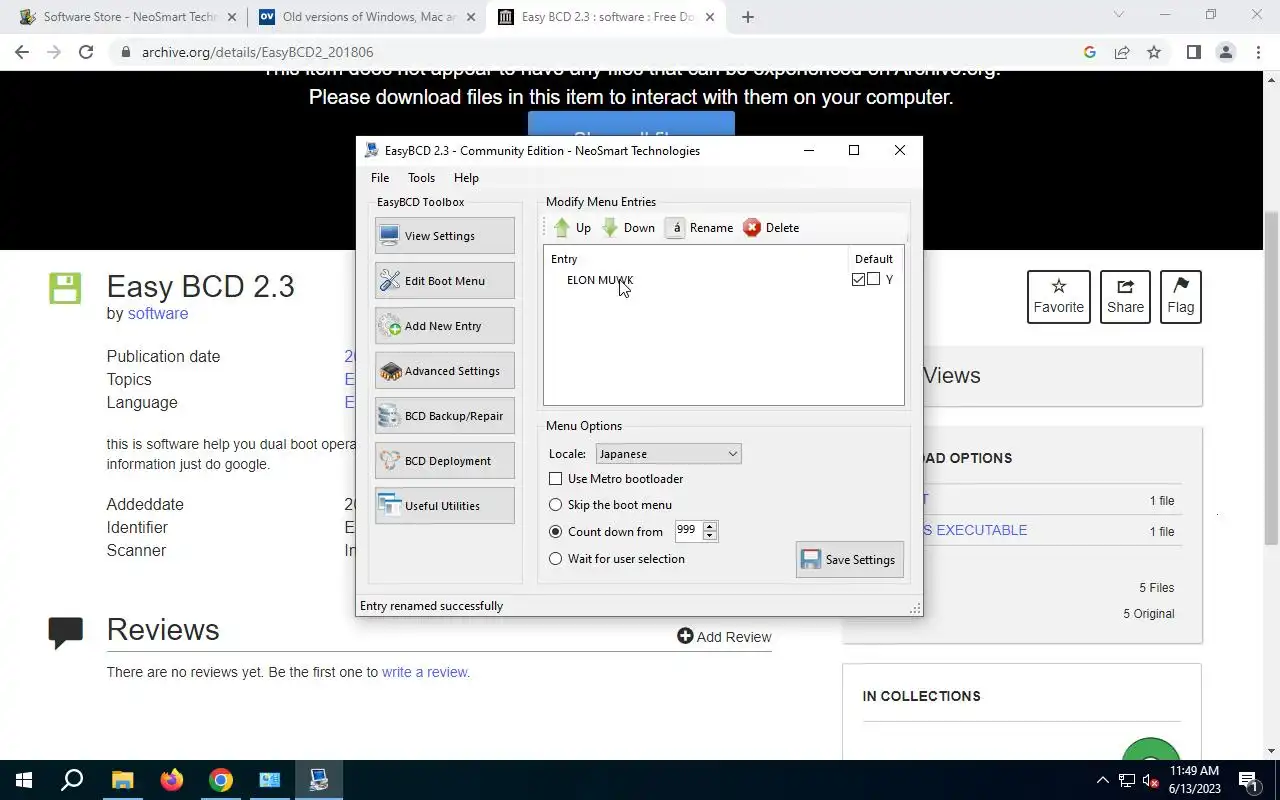Reload the archive.org page
The height and width of the screenshot is (800, 1280).
[86, 52]
